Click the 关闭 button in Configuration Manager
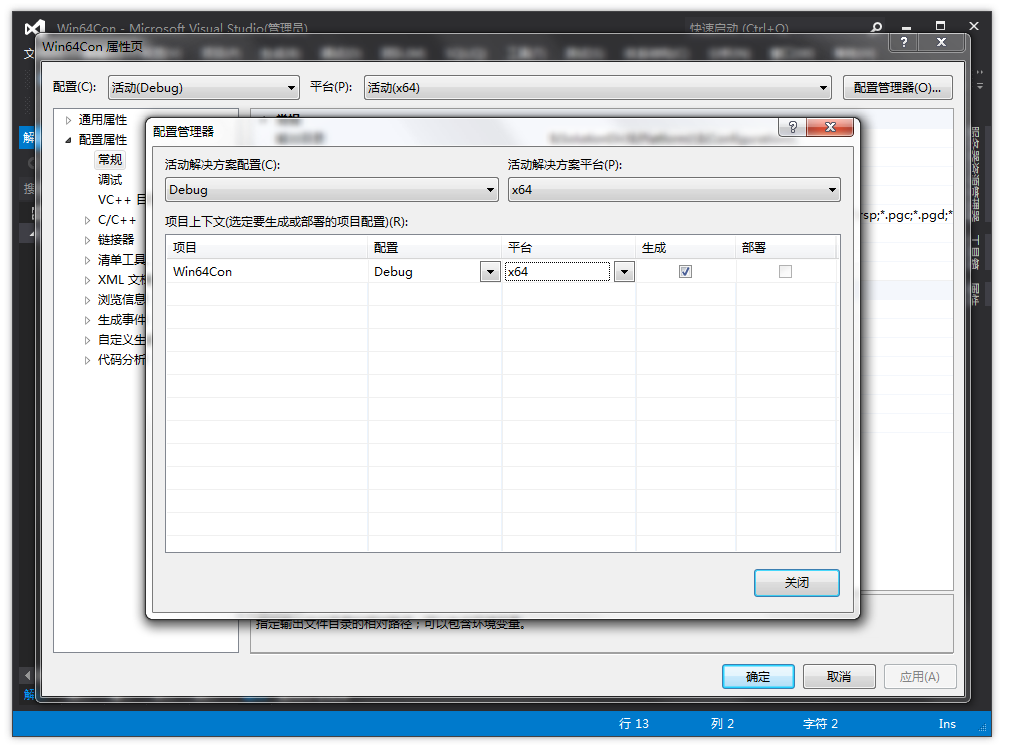Viewport: 1009px width, 755px height. coord(797,583)
